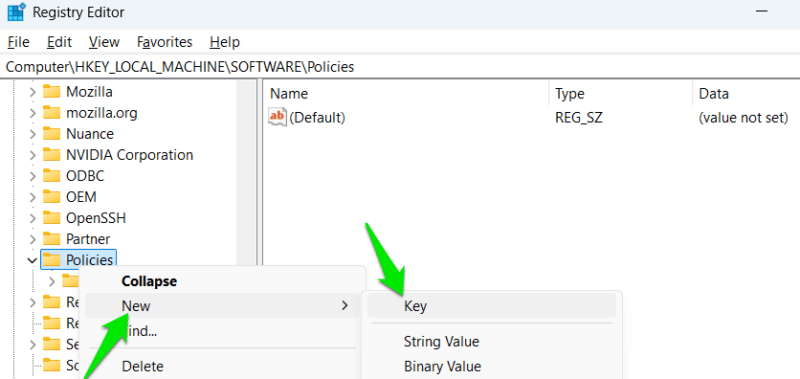Create a new Binary Value

[491, 366]
